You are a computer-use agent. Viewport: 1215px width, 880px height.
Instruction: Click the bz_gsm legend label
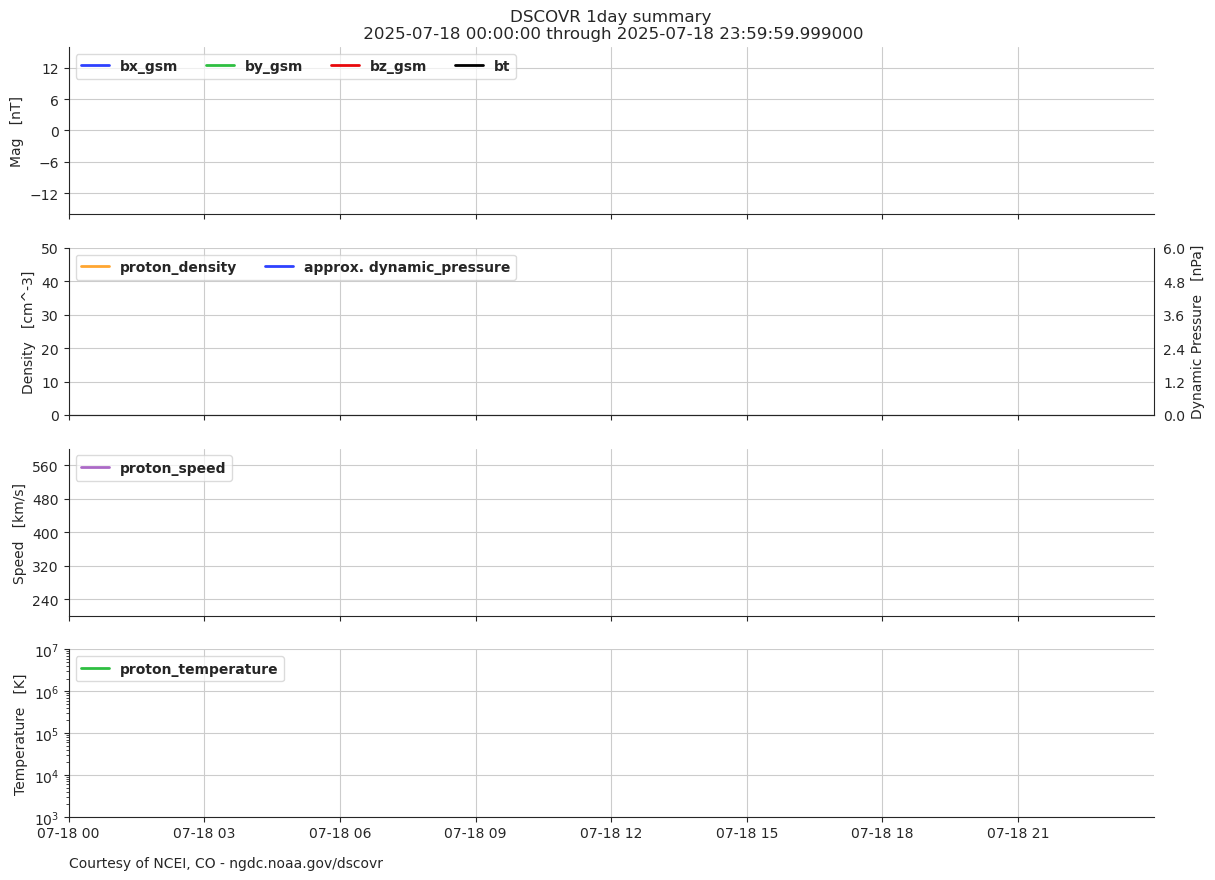[398, 67]
